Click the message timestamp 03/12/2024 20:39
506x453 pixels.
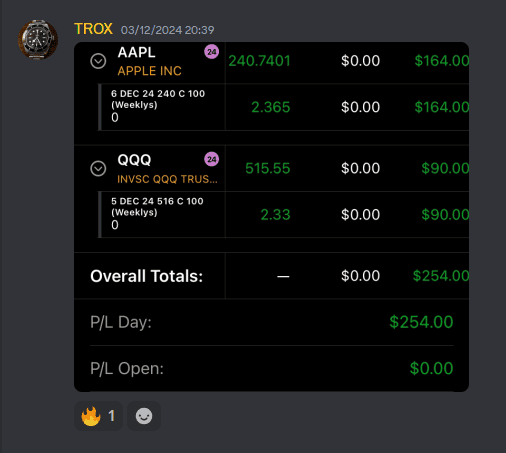(167, 30)
